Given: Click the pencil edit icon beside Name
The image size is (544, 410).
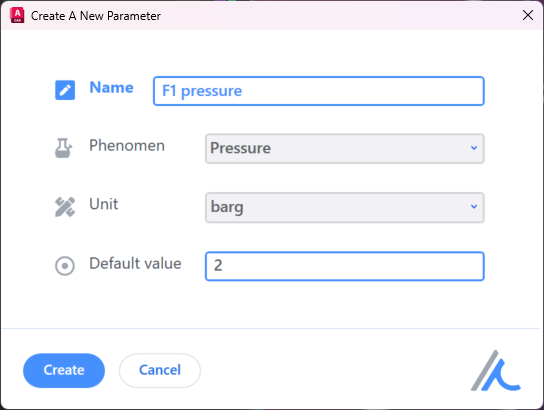Looking at the screenshot, I should click(65, 90).
